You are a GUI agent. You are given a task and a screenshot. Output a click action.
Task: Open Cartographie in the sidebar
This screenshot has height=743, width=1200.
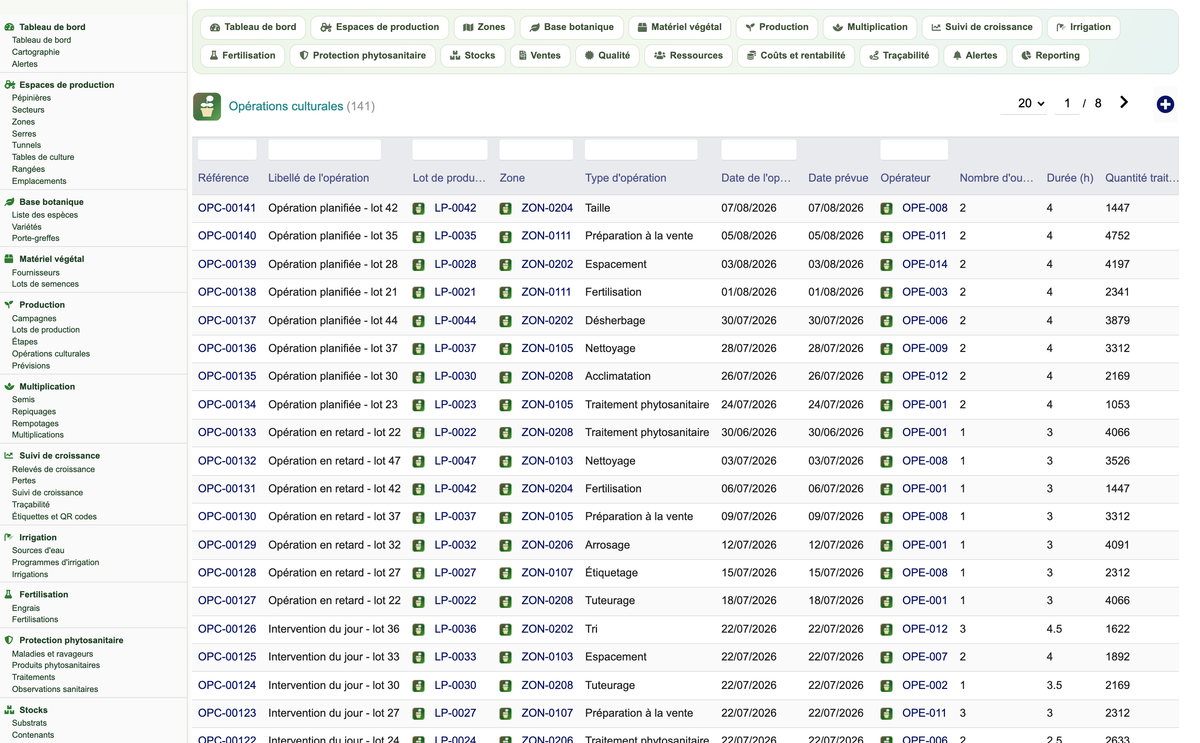pyautogui.click(x=36, y=52)
